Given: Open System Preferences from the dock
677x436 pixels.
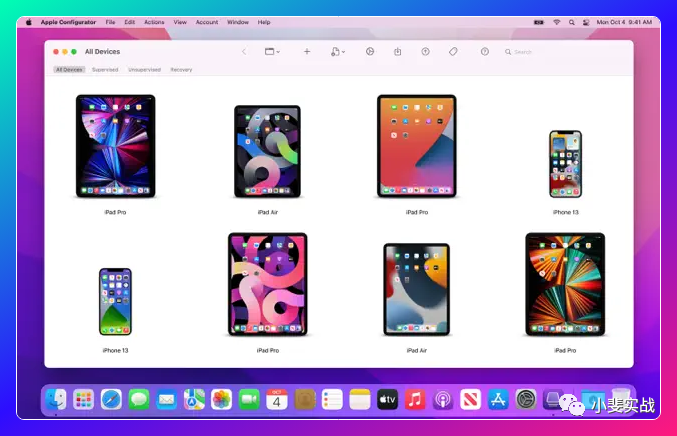Looking at the screenshot, I should [x=526, y=399].
